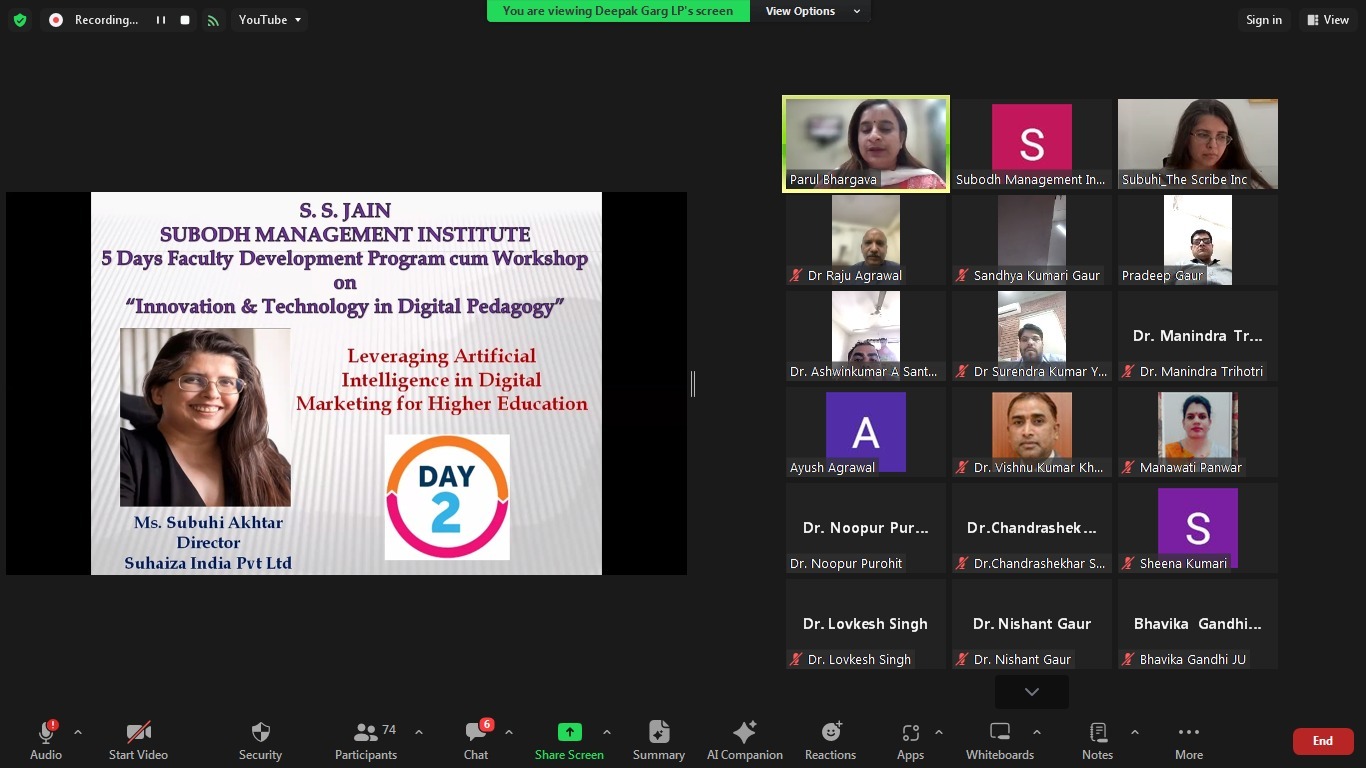The image size is (1366, 768).
Task: Expand the Share Screen options arrow
Action: coord(606,733)
